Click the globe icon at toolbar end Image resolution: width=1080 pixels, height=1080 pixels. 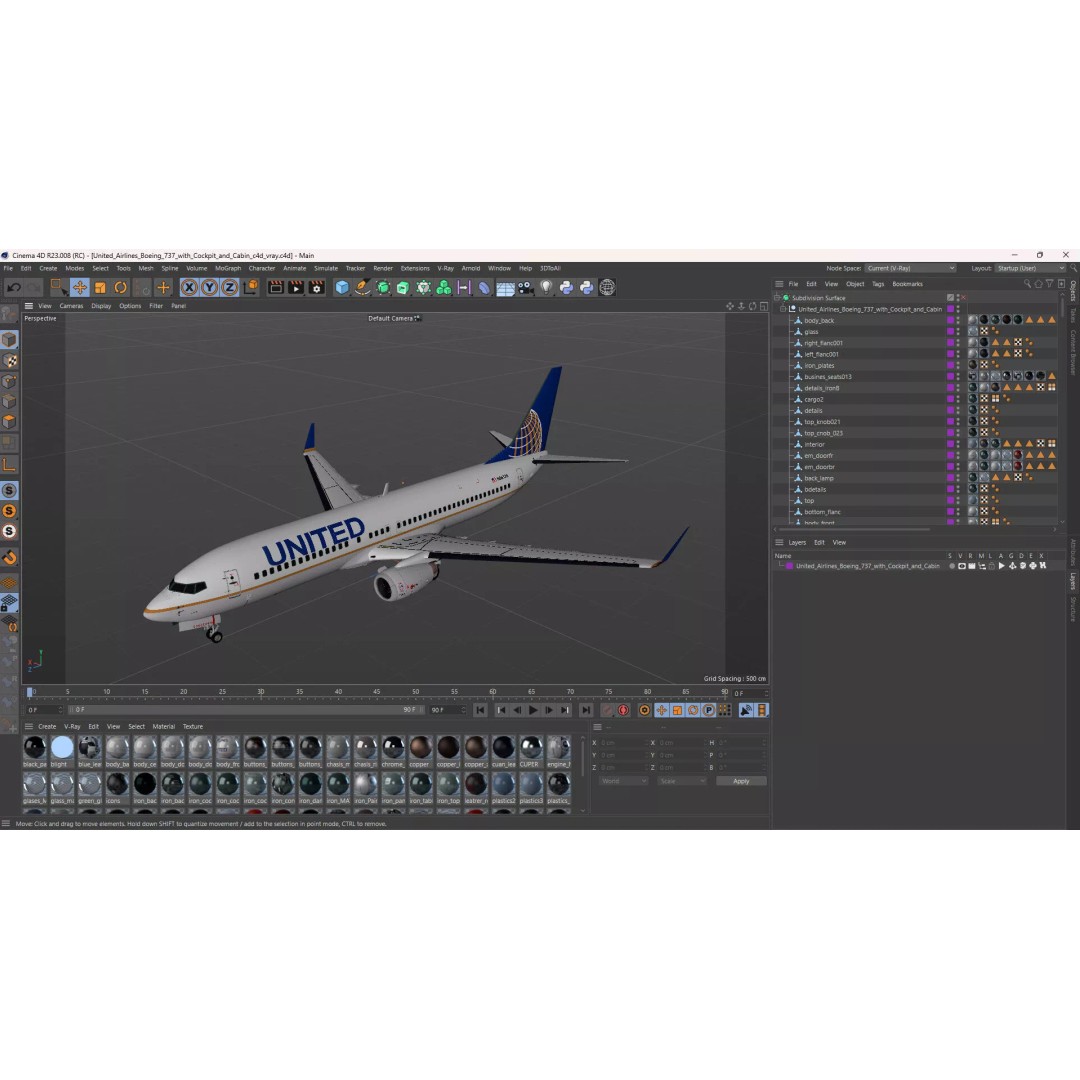pos(607,287)
